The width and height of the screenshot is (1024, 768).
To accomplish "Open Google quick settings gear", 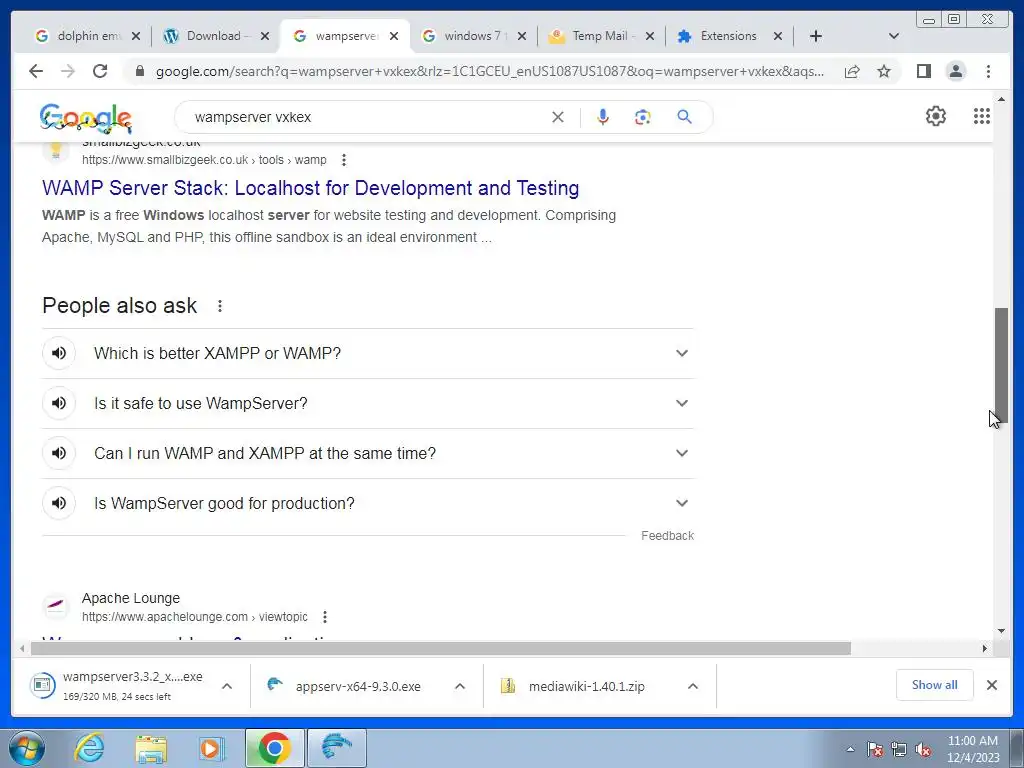I will (936, 116).
